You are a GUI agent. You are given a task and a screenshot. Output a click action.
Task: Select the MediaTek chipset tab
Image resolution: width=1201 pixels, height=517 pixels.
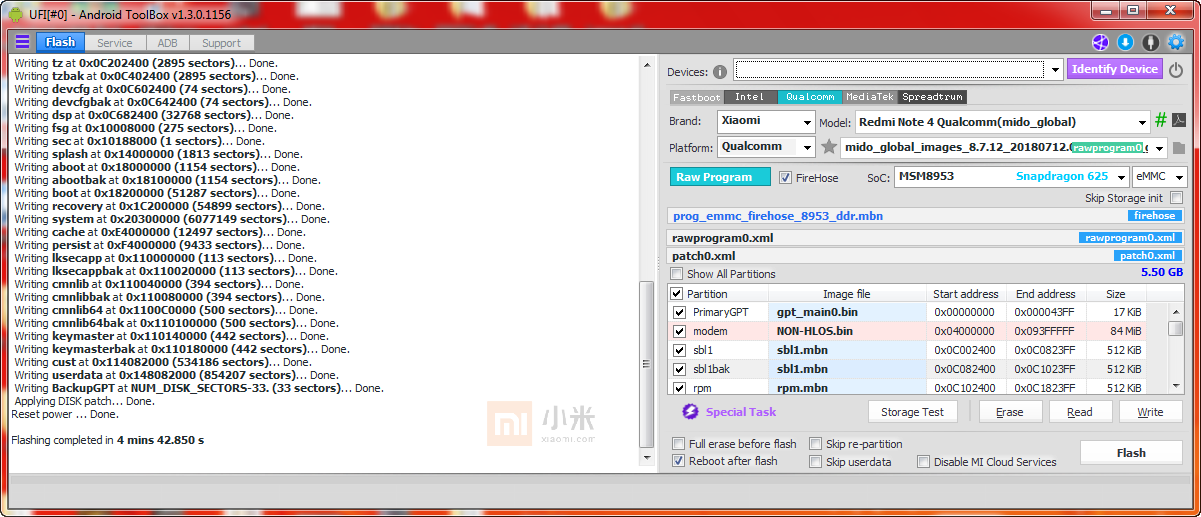click(x=870, y=97)
